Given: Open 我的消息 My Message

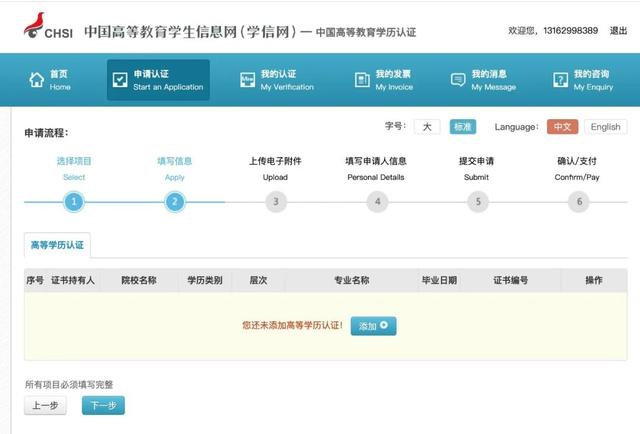Looking at the screenshot, I should [483, 80].
